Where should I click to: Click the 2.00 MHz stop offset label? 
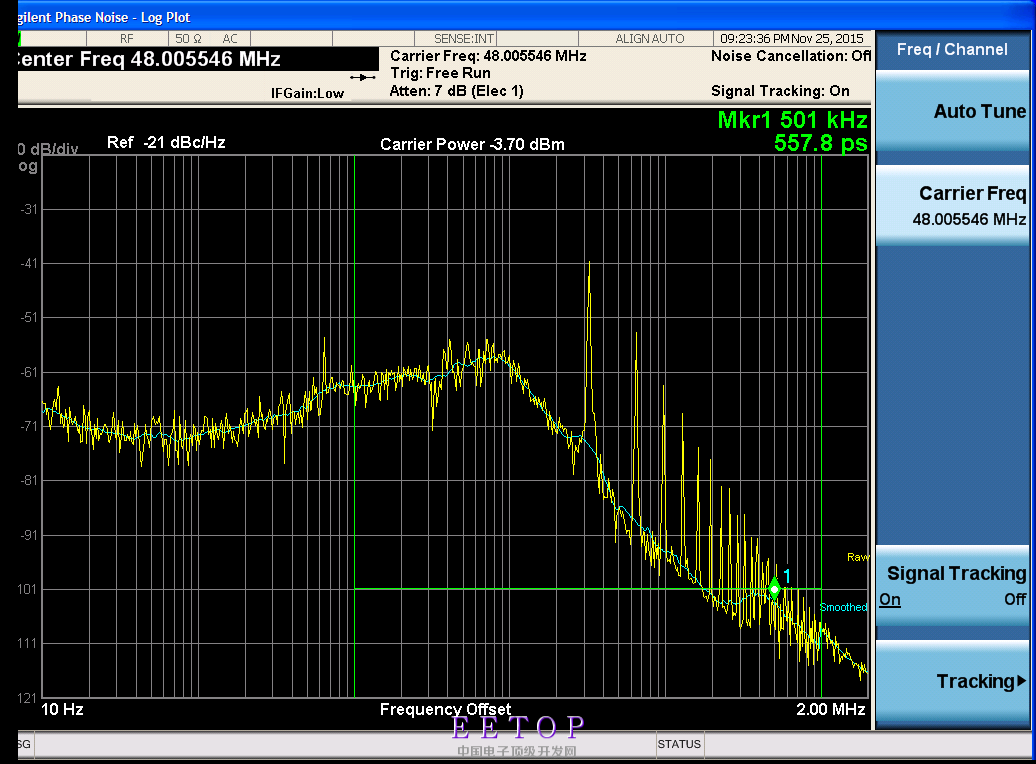(830, 709)
